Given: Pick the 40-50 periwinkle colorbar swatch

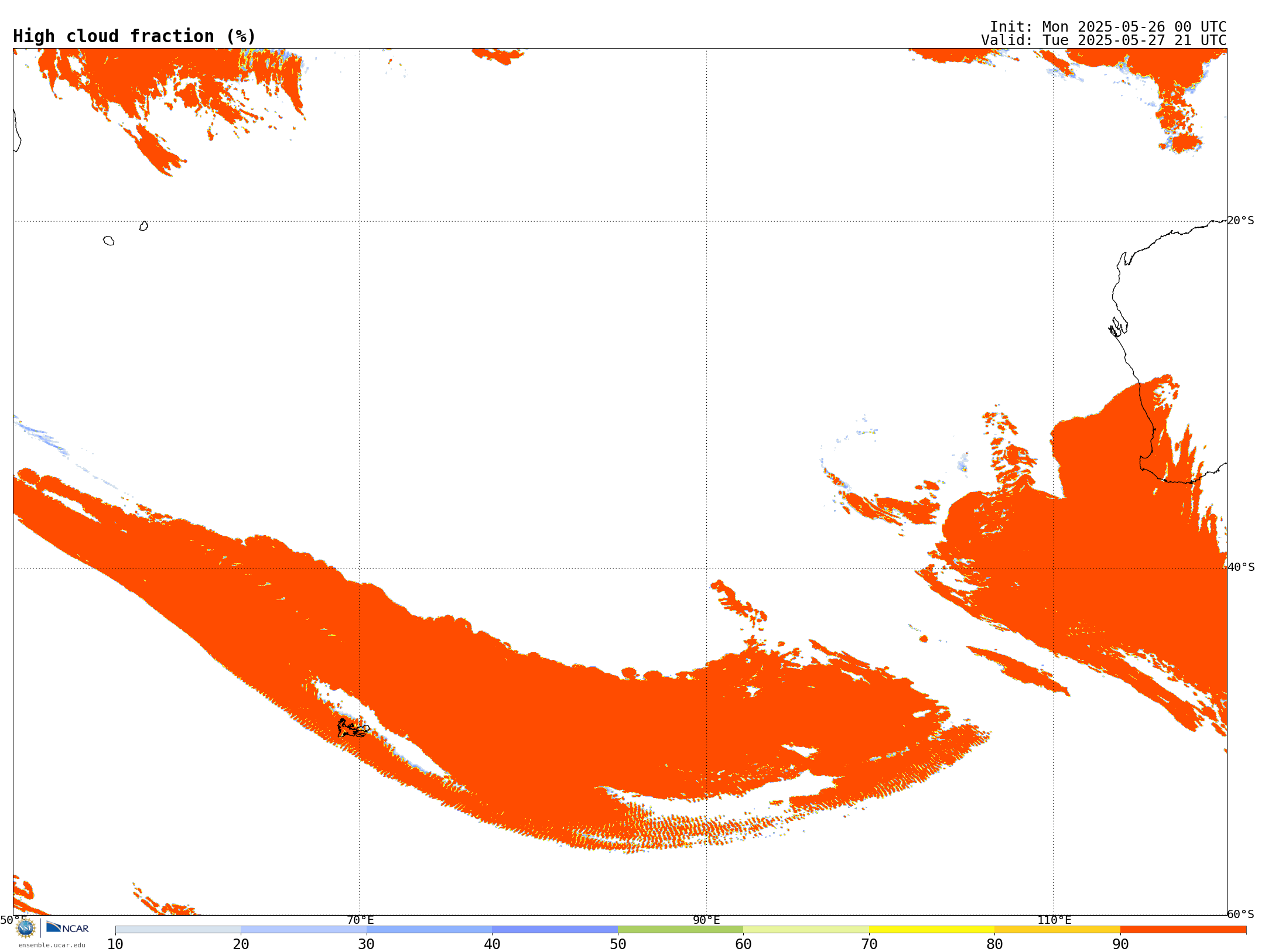Looking at the screenshot, I should 555,930.
